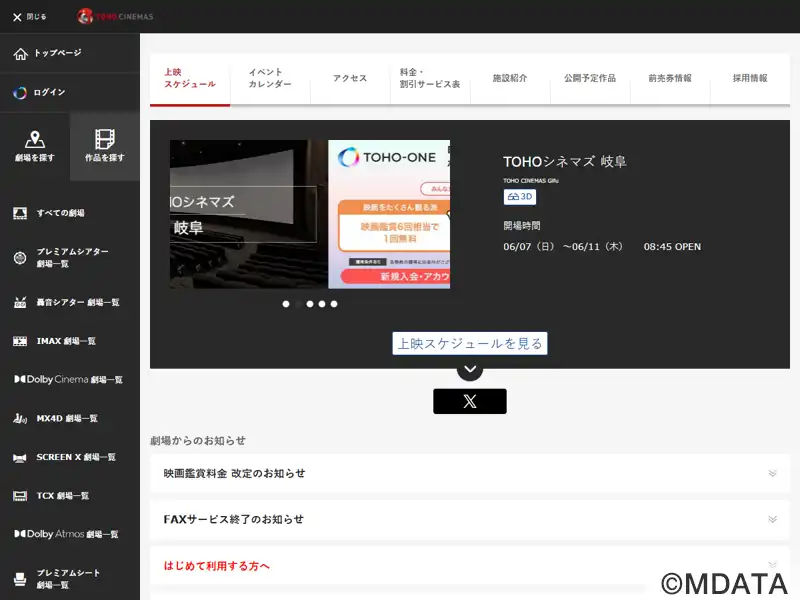
Task: Switch to 上映スケジュール tab
Action: point(190,79)
